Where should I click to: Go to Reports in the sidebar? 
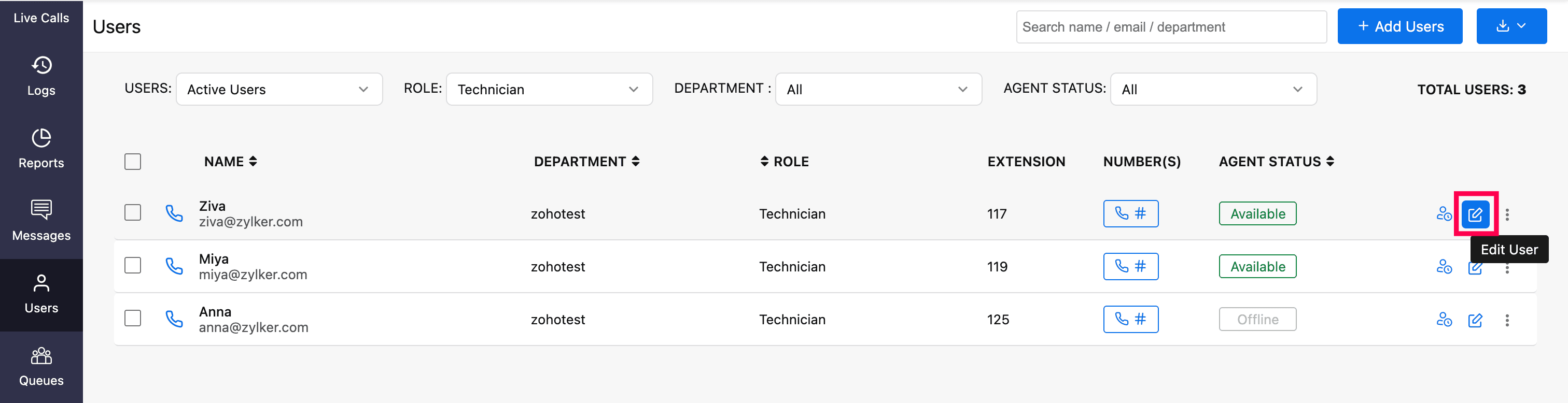point(41,148)
